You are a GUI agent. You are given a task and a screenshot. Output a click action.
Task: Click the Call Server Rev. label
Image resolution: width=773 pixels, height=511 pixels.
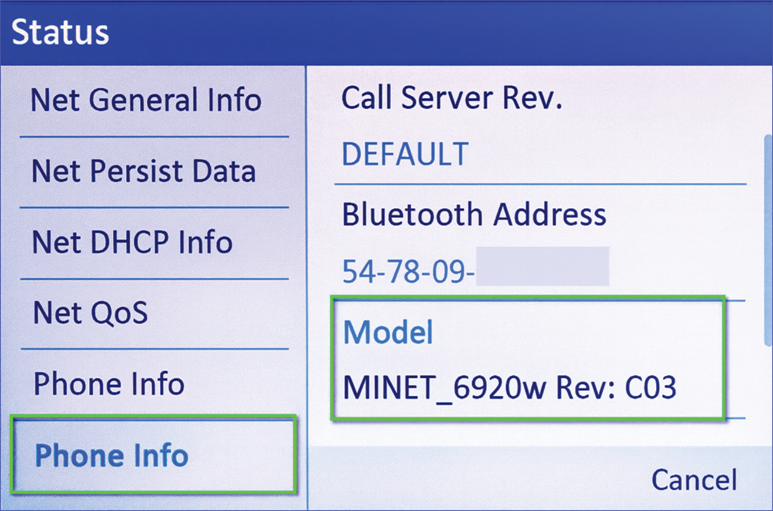point(452,98)
